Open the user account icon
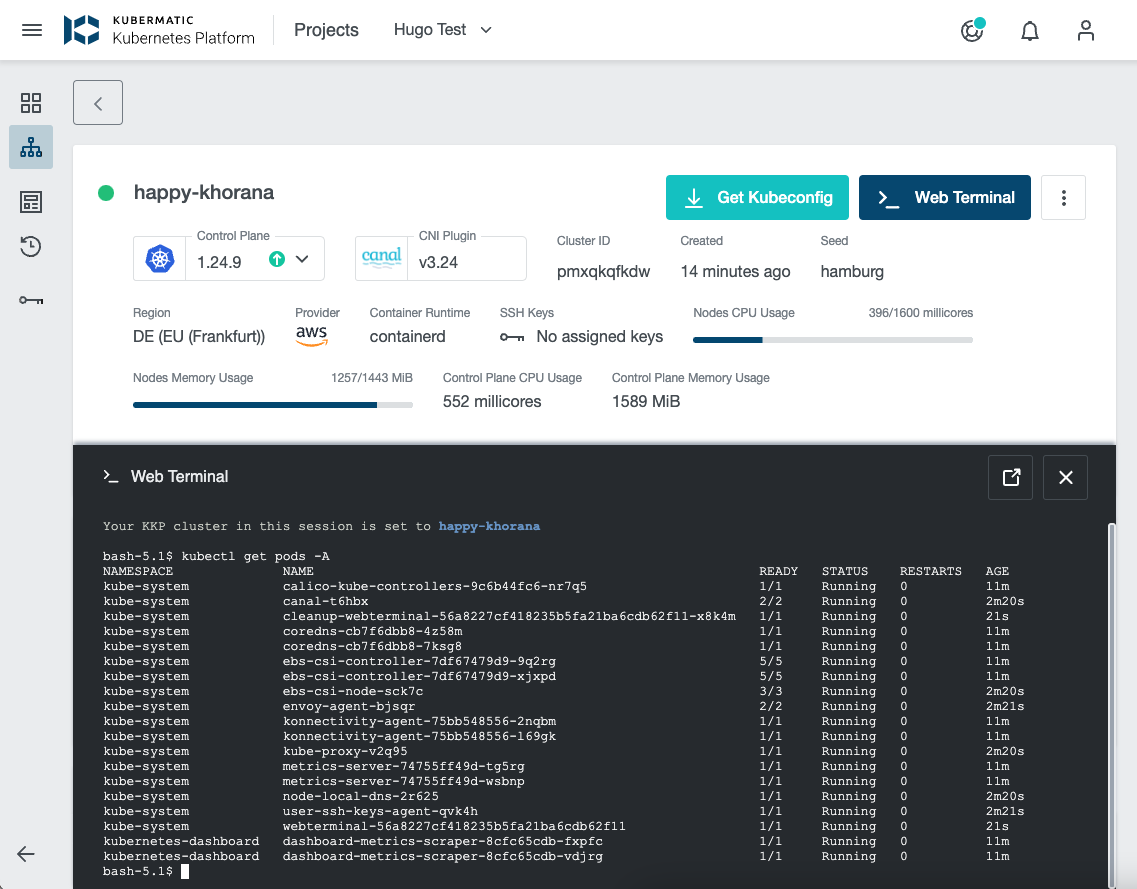Screen dimensions: 1137x889 click(1086, 31)
